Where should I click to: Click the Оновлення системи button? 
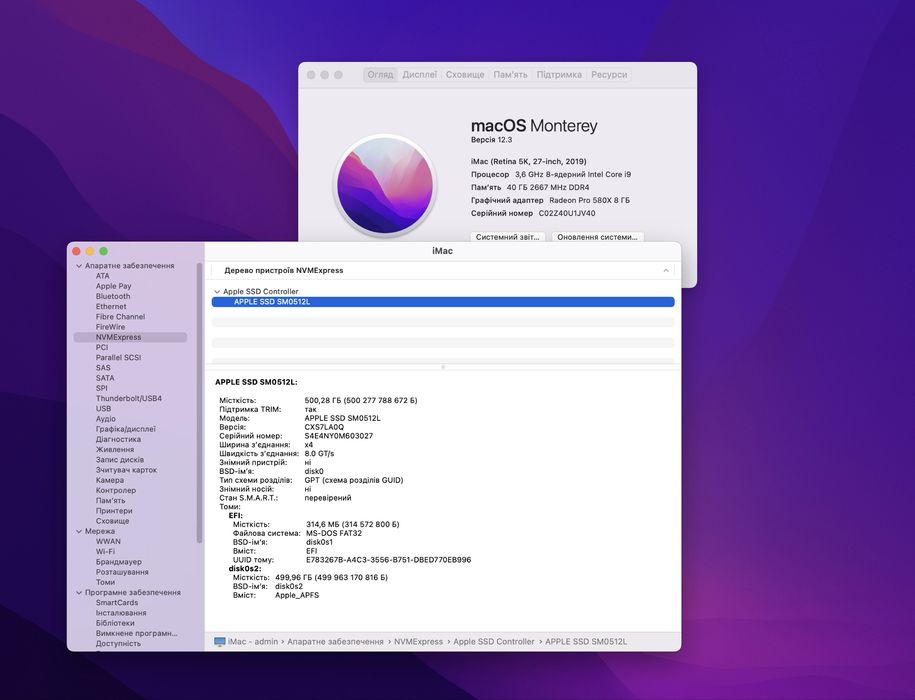coord(597,237)
